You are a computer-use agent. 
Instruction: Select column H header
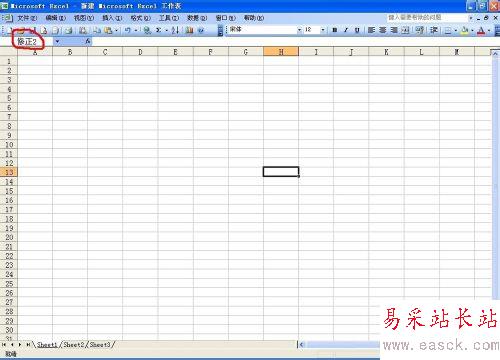(x=281, y=52)
